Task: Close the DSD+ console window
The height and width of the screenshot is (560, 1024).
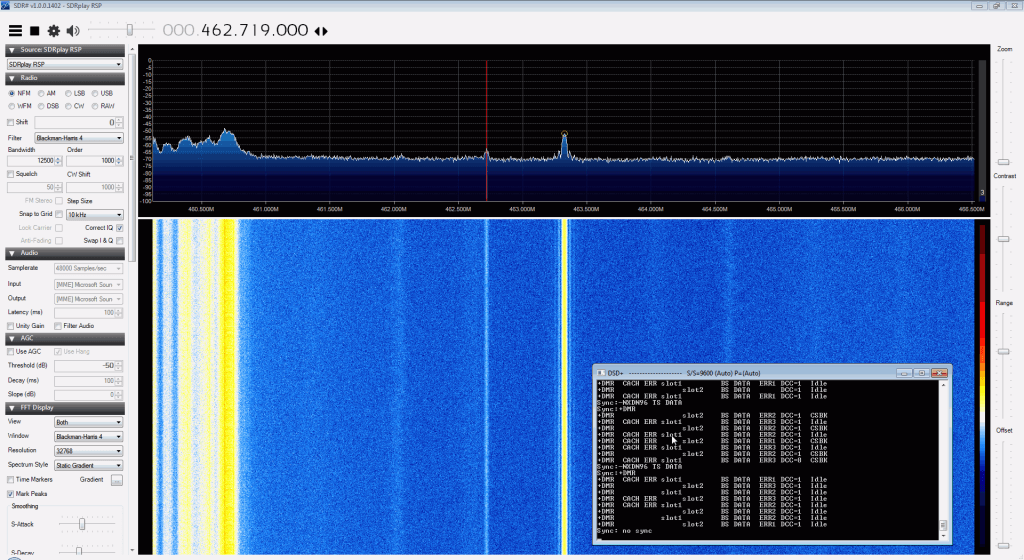Action: point(939,373)
